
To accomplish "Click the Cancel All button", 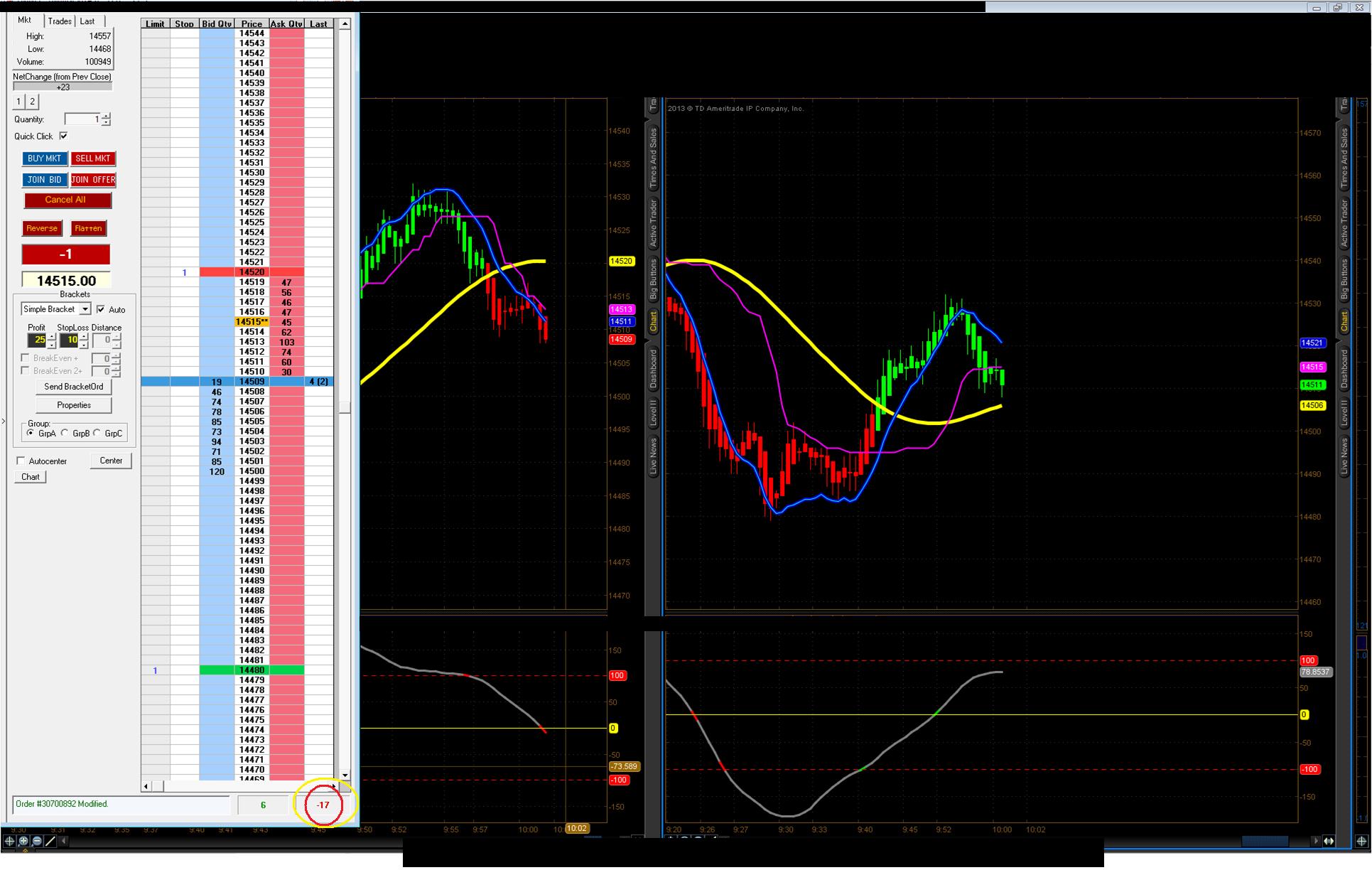I will (67, 200).
